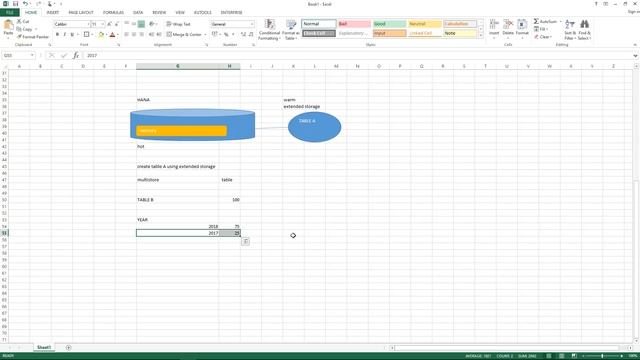Click the Undo arrow icon

click(x=25, y=4)
